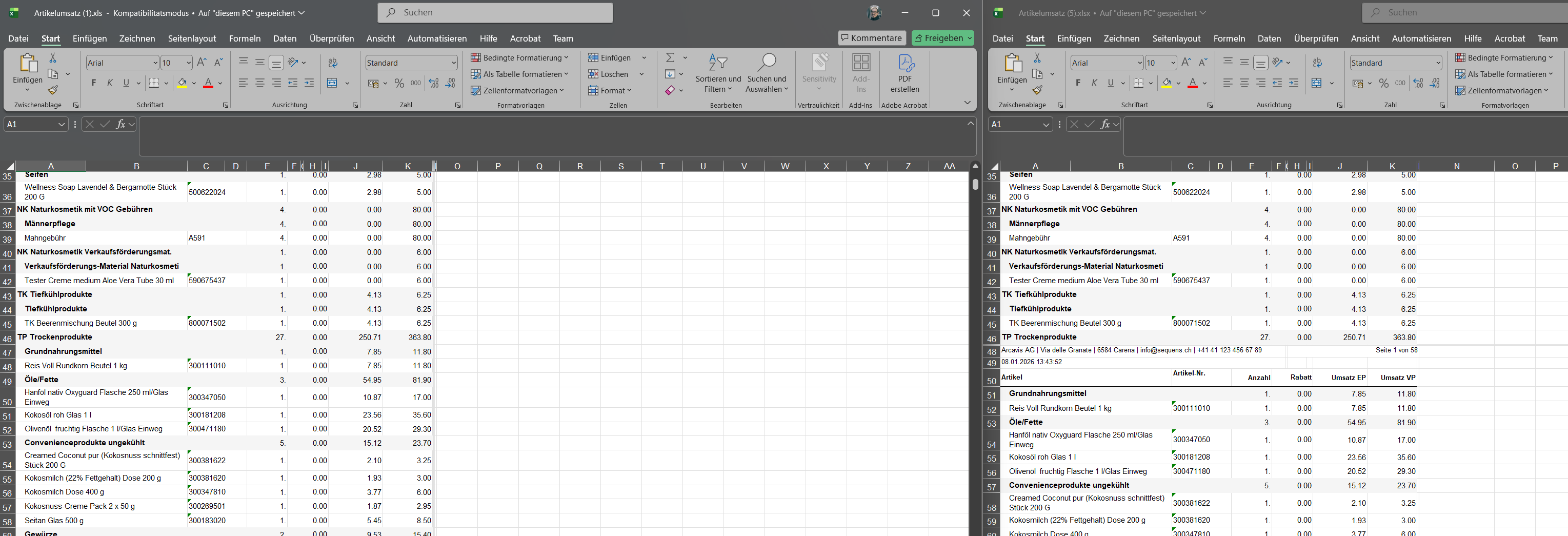Toggle underline (U) in Artikelumsatz (1).xls window
The width and height of the screenshot is (1568, 536).
(x=126, y=83)
